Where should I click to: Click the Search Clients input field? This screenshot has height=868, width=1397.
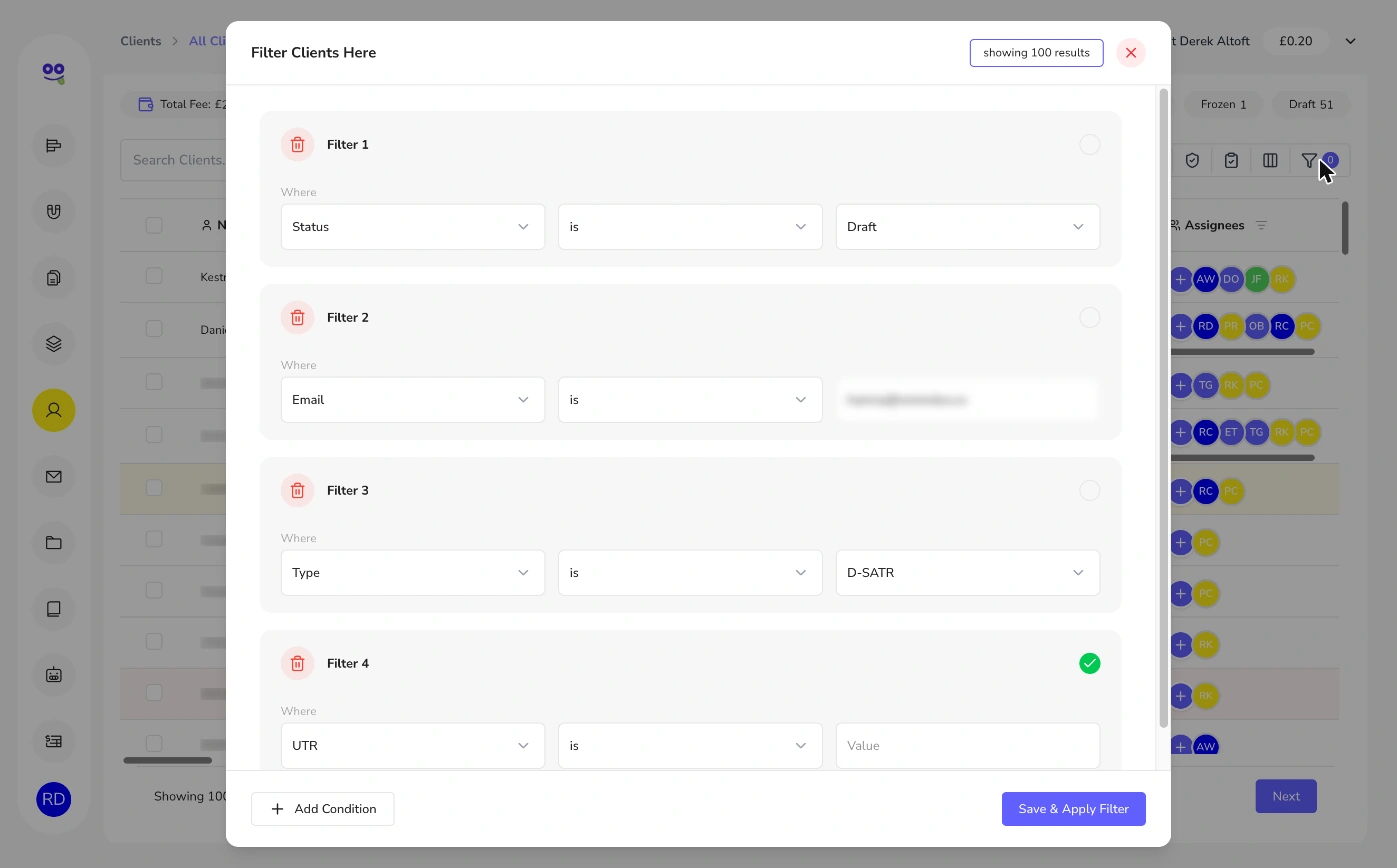point(173,160)
